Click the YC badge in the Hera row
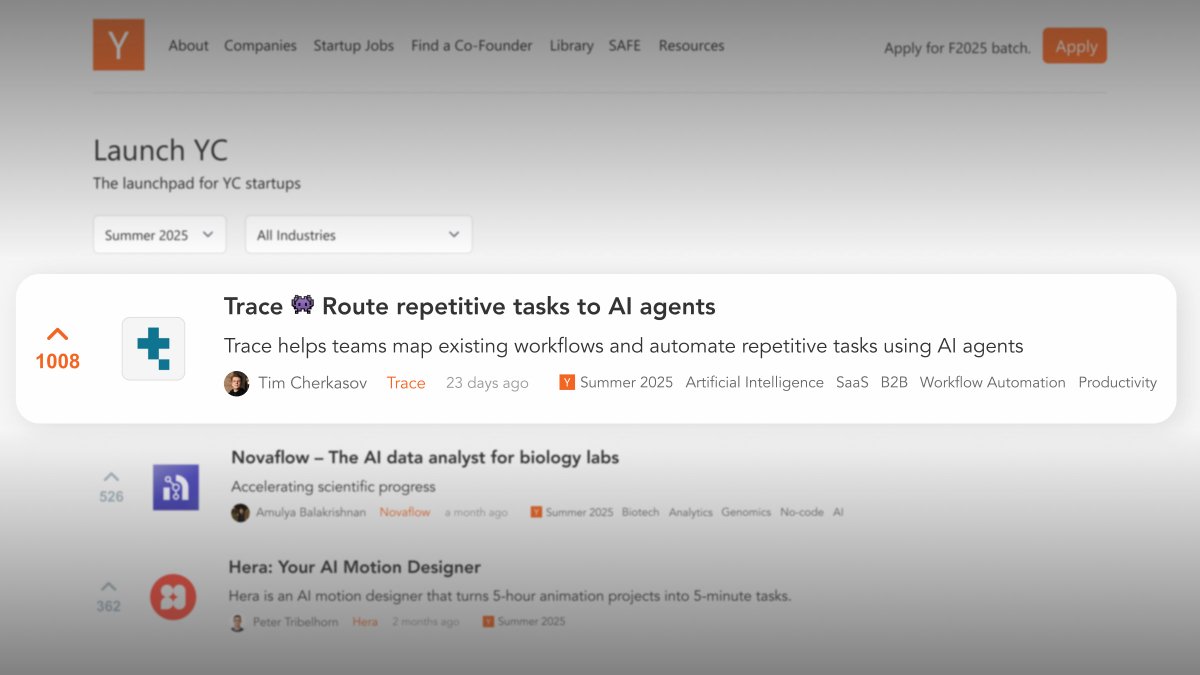 (x=488, y=621)
